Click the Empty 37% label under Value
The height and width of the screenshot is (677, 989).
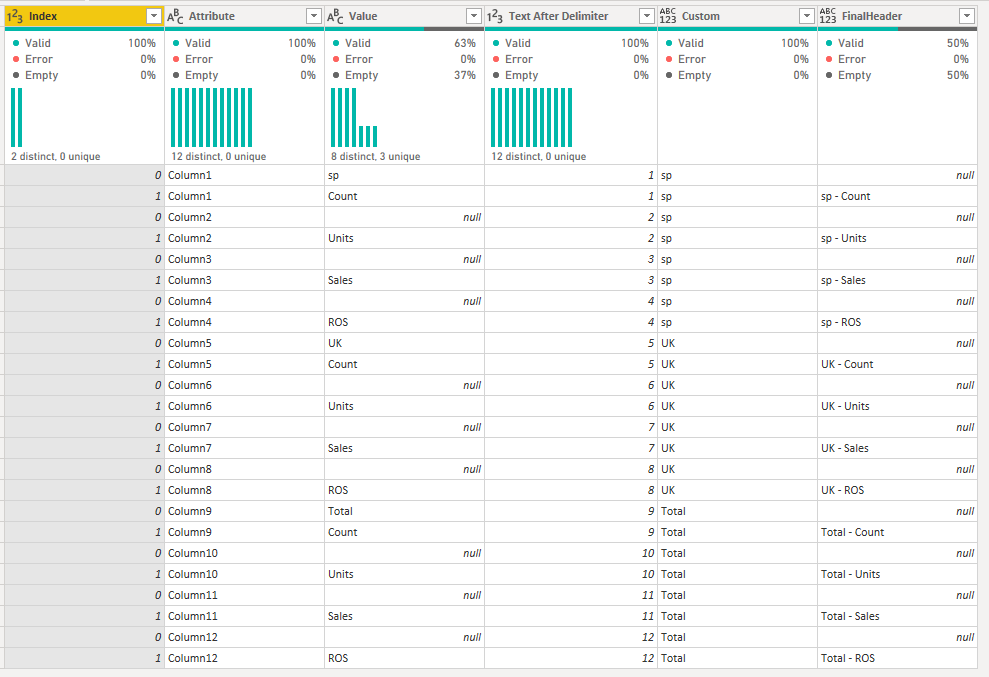pyautogui.click(x=404, y=75)
